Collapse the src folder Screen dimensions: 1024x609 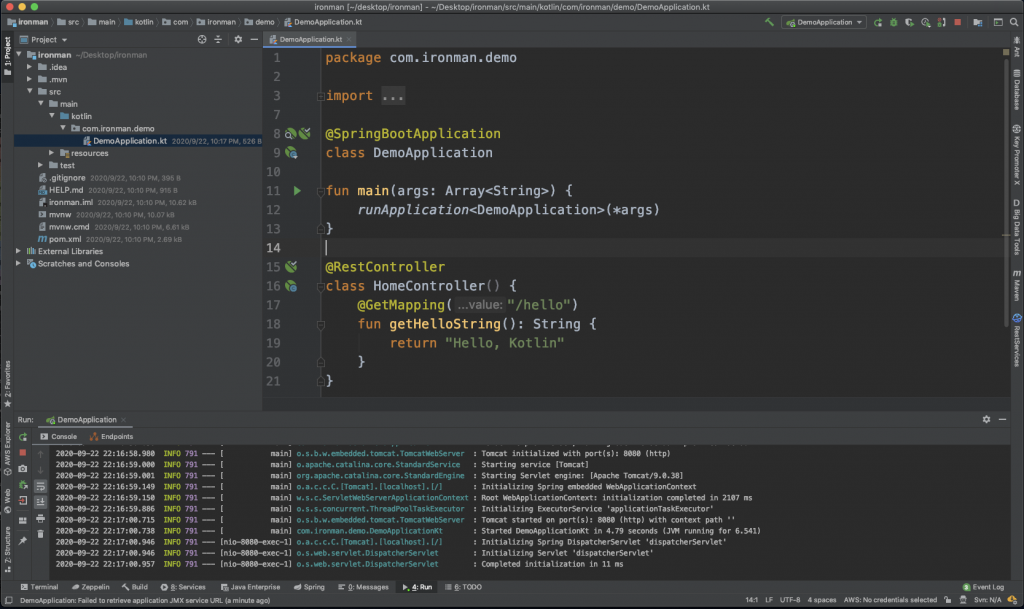pyautogui.click(x=29, y=91)
